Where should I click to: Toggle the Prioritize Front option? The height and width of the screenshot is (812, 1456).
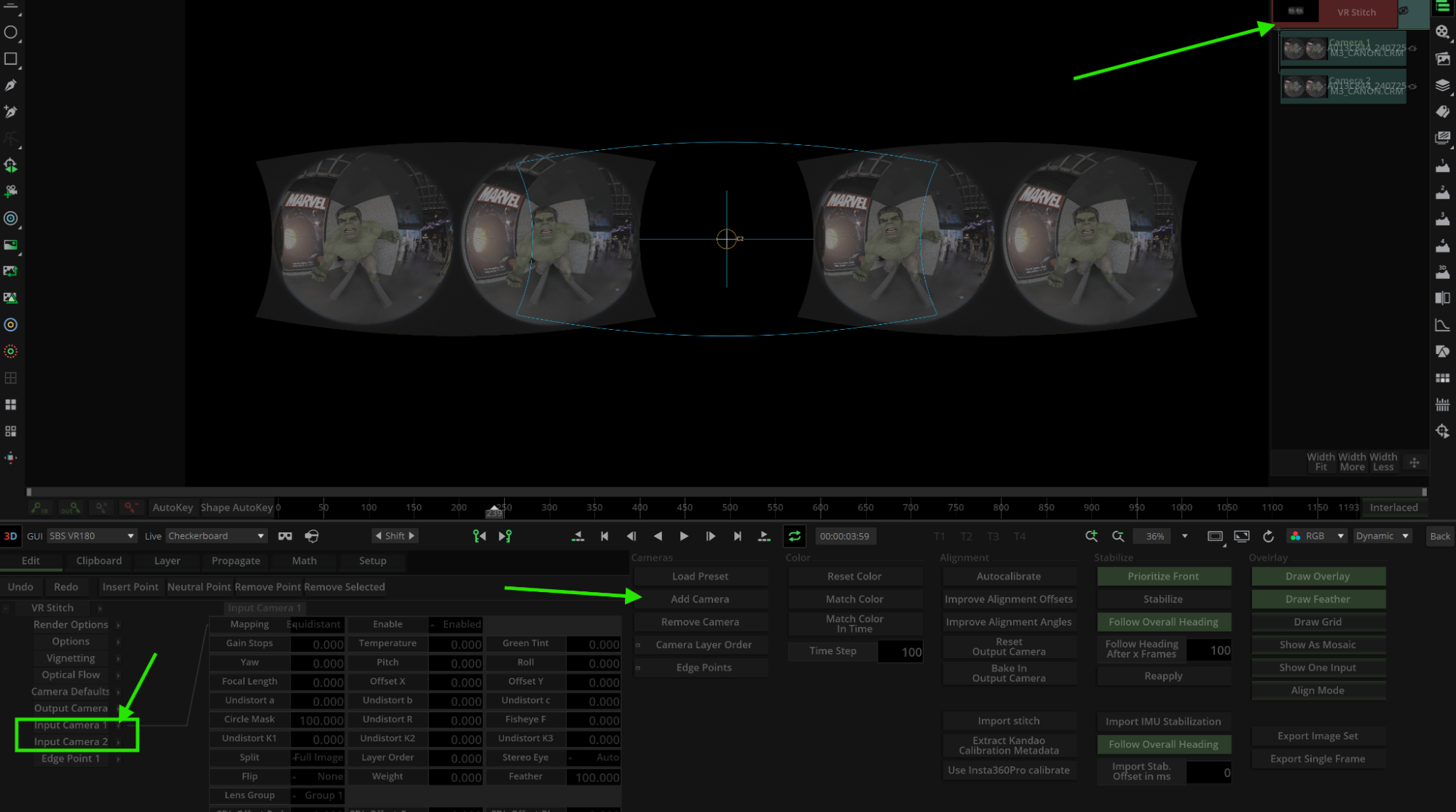coord(1163,576)
